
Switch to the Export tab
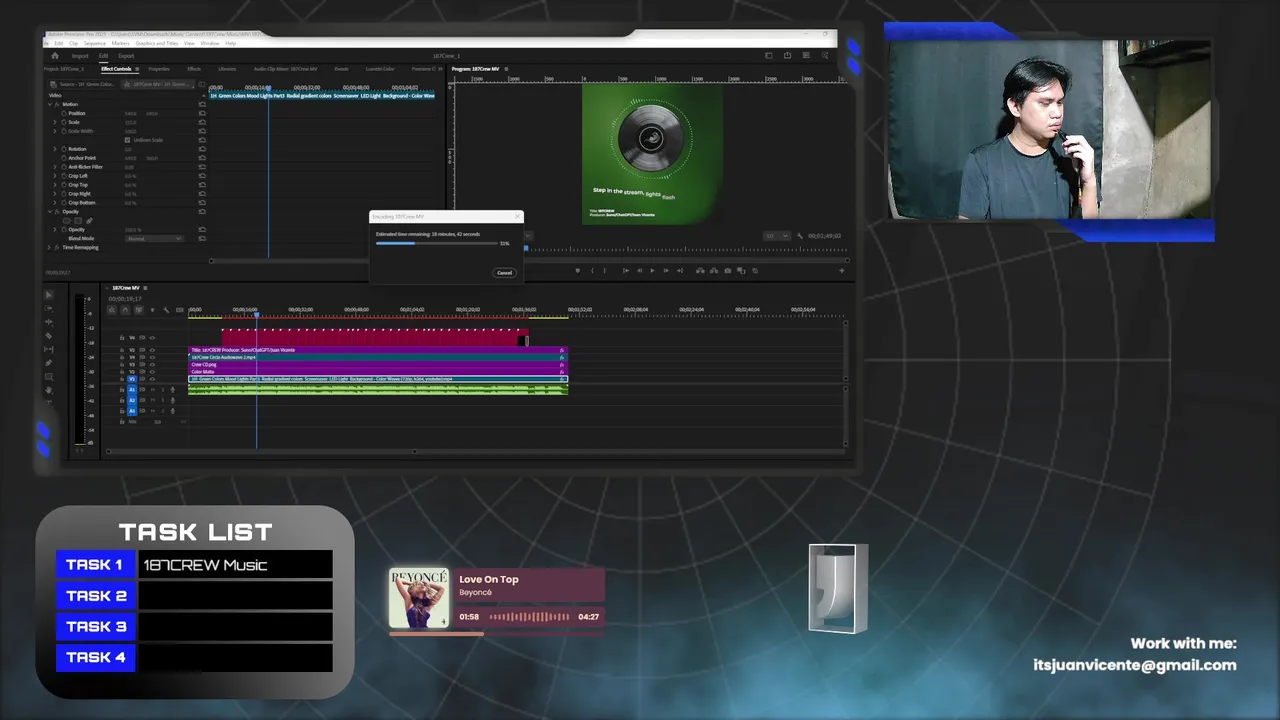126,56
